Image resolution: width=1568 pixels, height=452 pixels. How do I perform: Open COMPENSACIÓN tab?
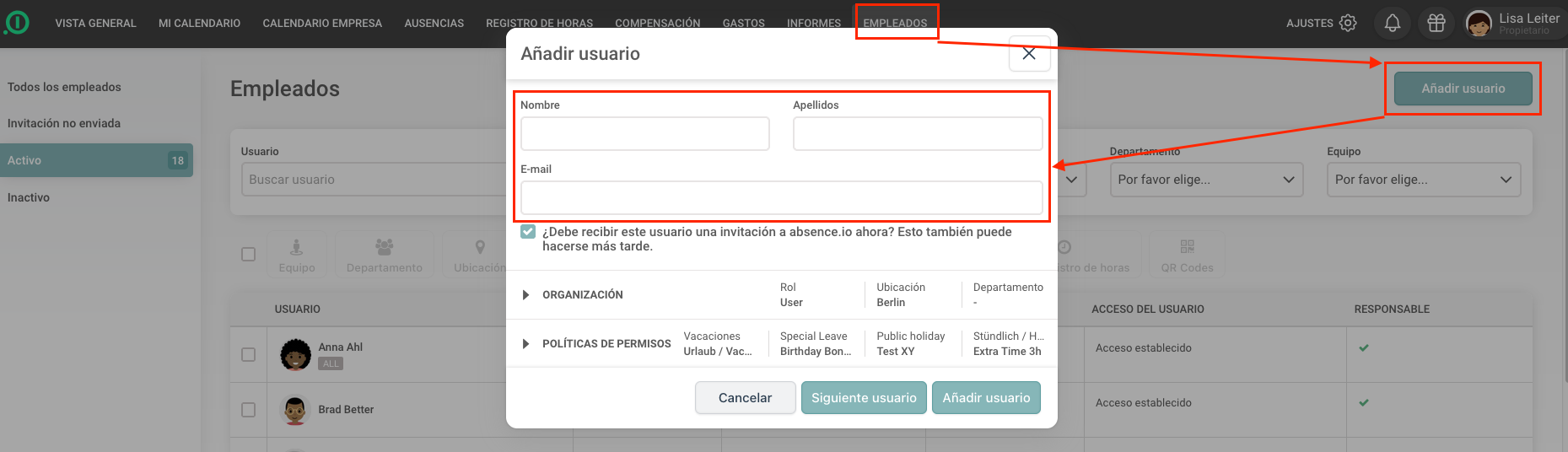657,24
